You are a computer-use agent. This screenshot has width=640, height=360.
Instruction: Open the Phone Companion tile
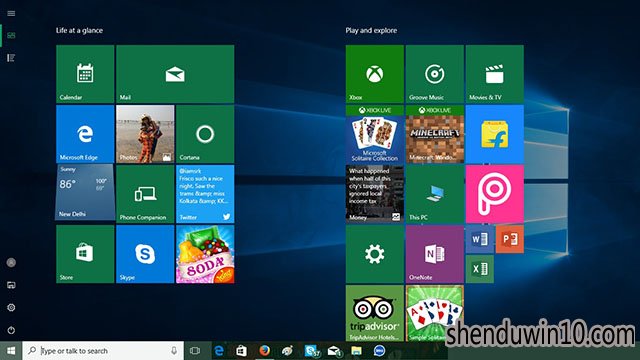tap(145, 194)
